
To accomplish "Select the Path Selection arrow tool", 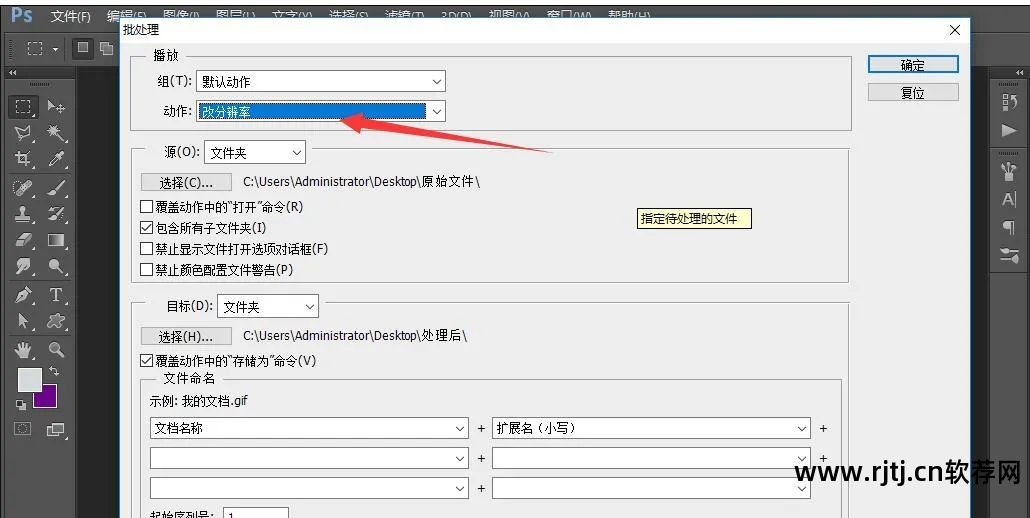I will [24, 320].
